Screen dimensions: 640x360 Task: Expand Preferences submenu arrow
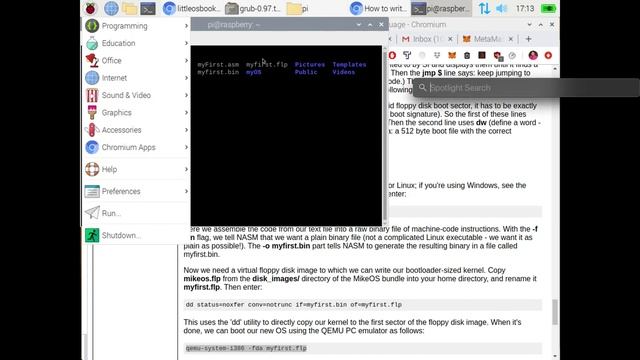186,191
